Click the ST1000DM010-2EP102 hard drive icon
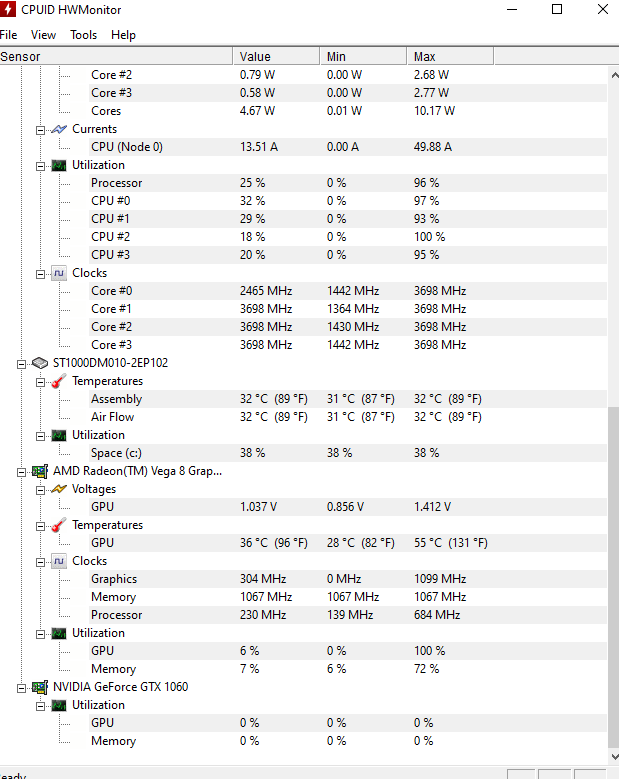The height and width of the screenshot is (779, 619). tap(40, 363)
